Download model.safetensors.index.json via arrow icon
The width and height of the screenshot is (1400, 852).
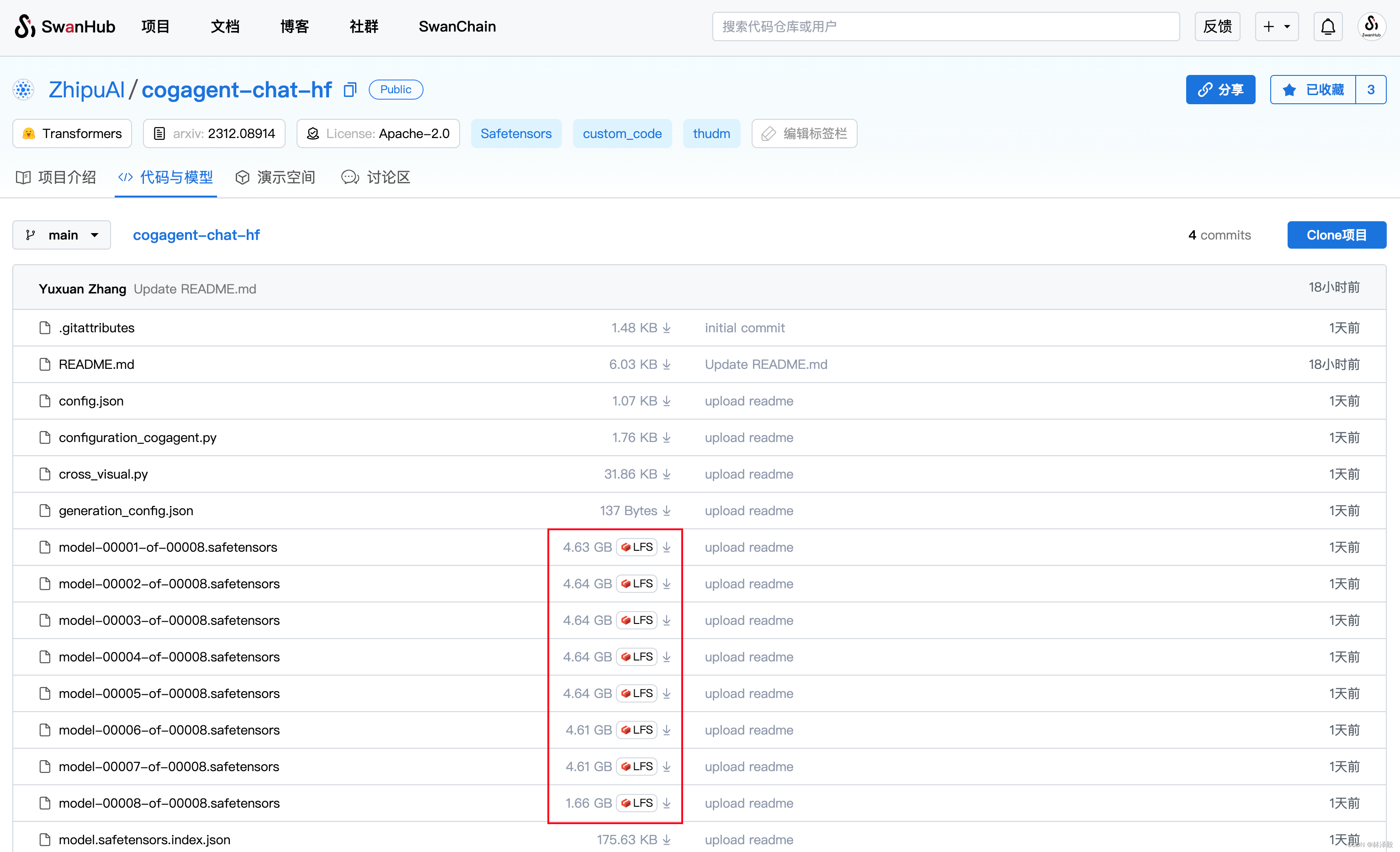[667, 840]
